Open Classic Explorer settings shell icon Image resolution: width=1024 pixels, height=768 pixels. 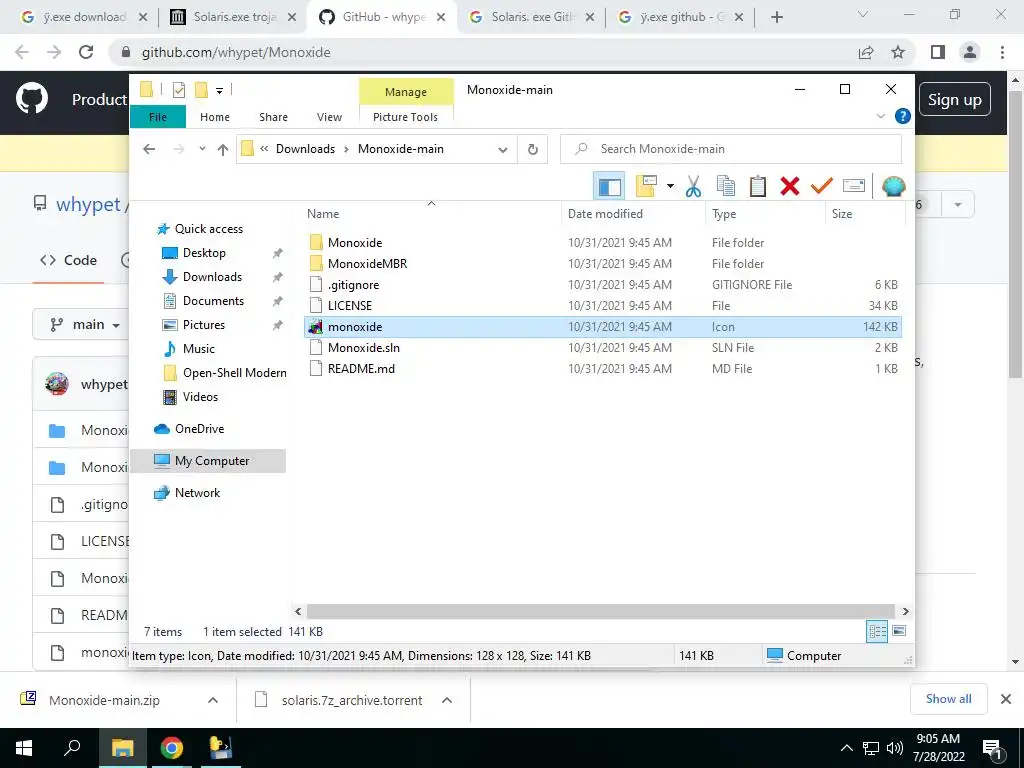893,187
